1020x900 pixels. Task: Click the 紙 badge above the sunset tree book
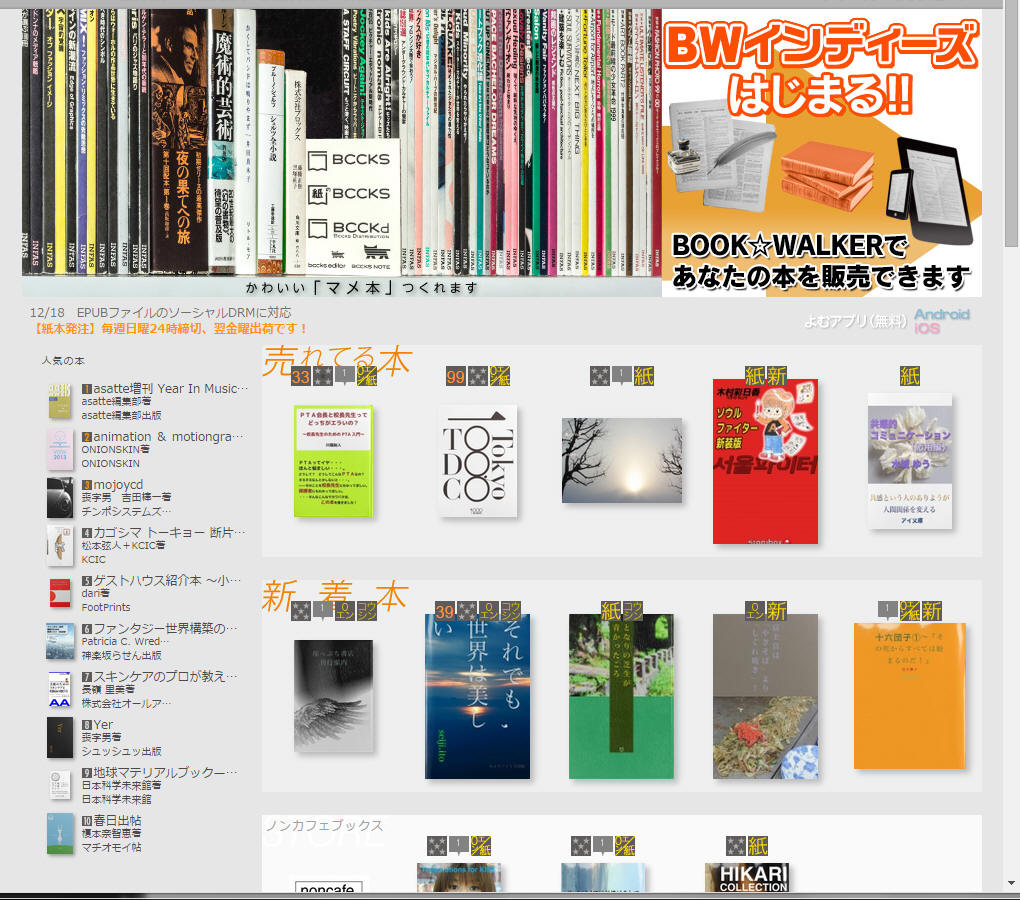point(643,376)
